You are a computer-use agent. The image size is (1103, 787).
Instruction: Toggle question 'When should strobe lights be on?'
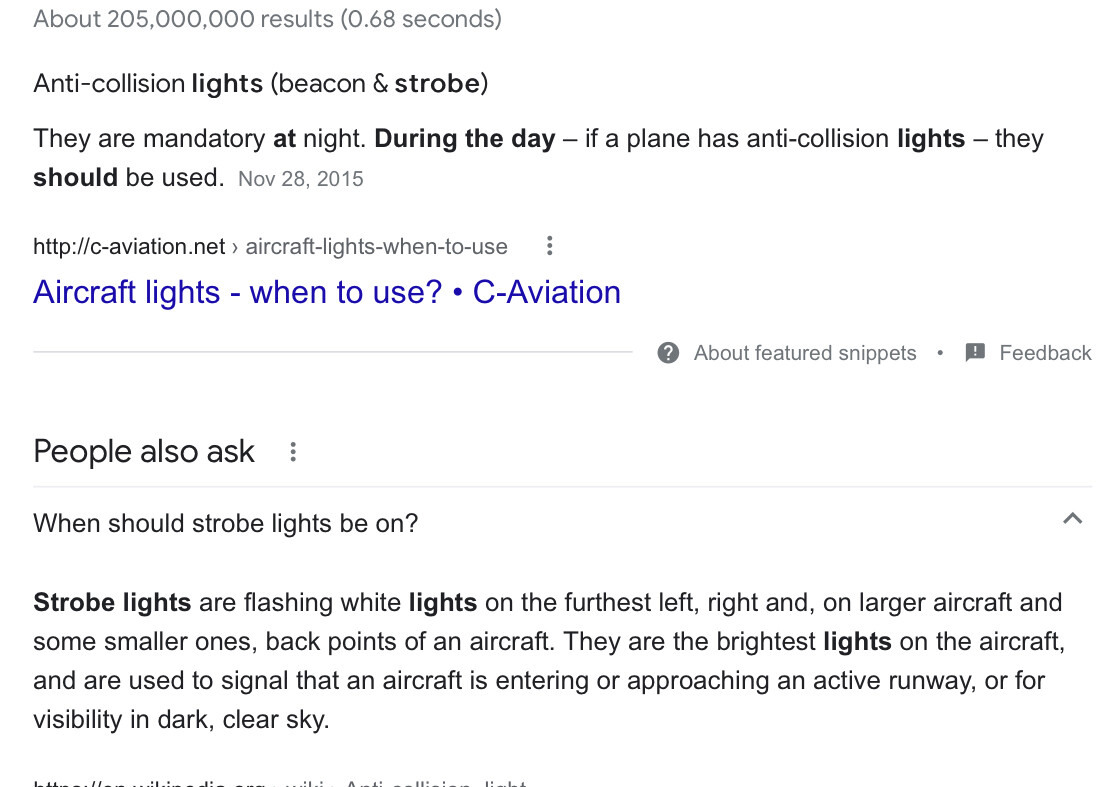point(226,523)
